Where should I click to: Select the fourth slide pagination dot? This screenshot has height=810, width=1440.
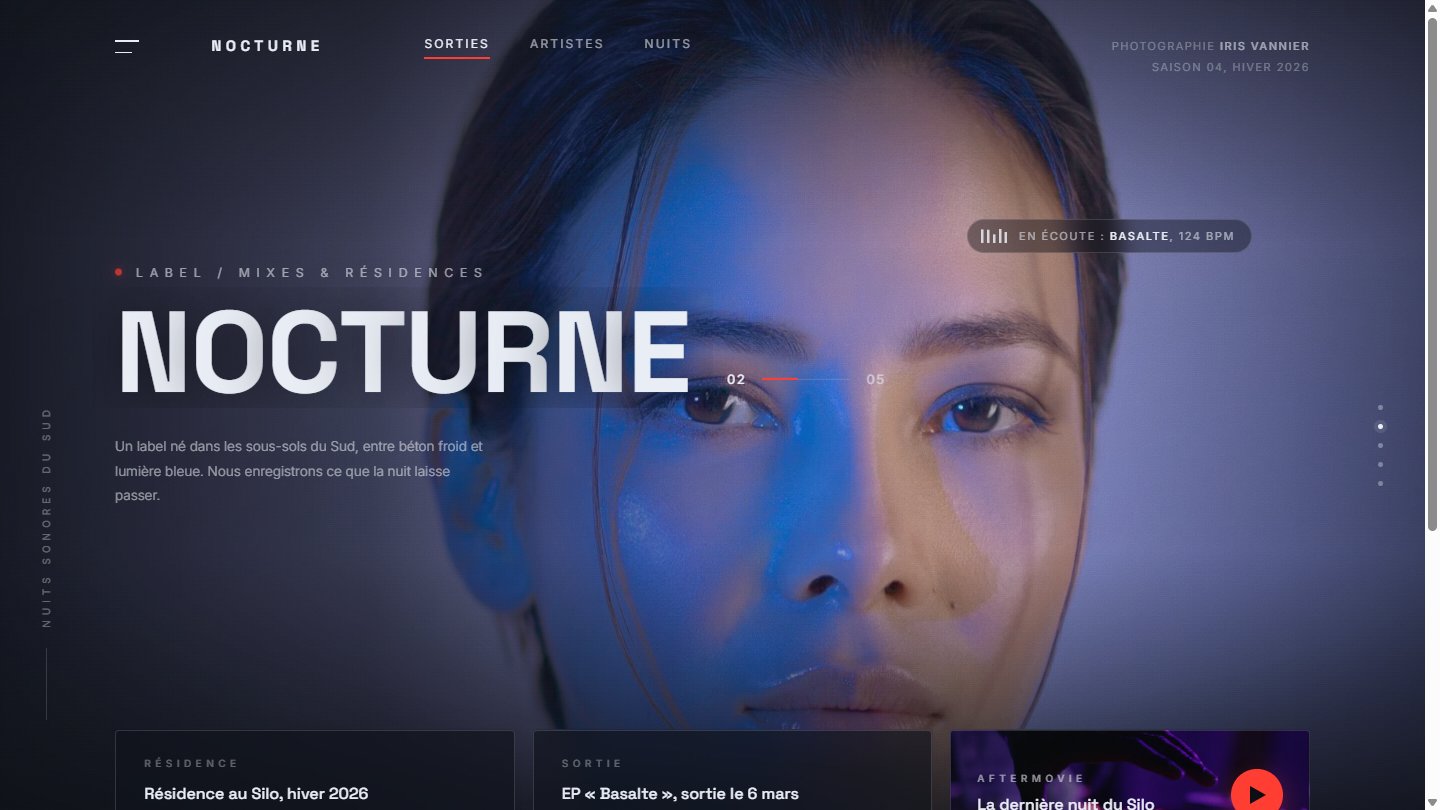[x=1380, y=464]
